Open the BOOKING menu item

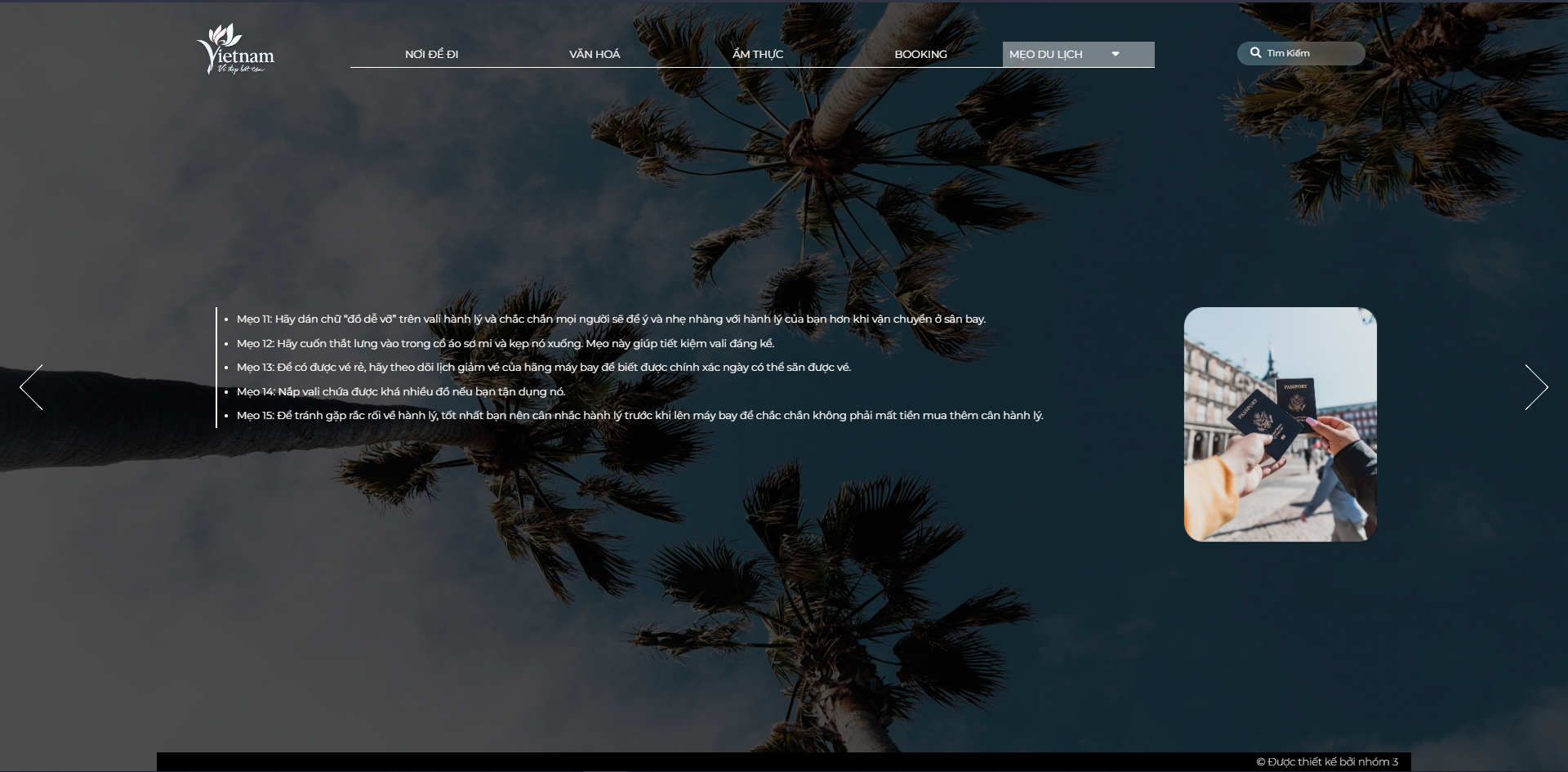[x=920, y=54]
